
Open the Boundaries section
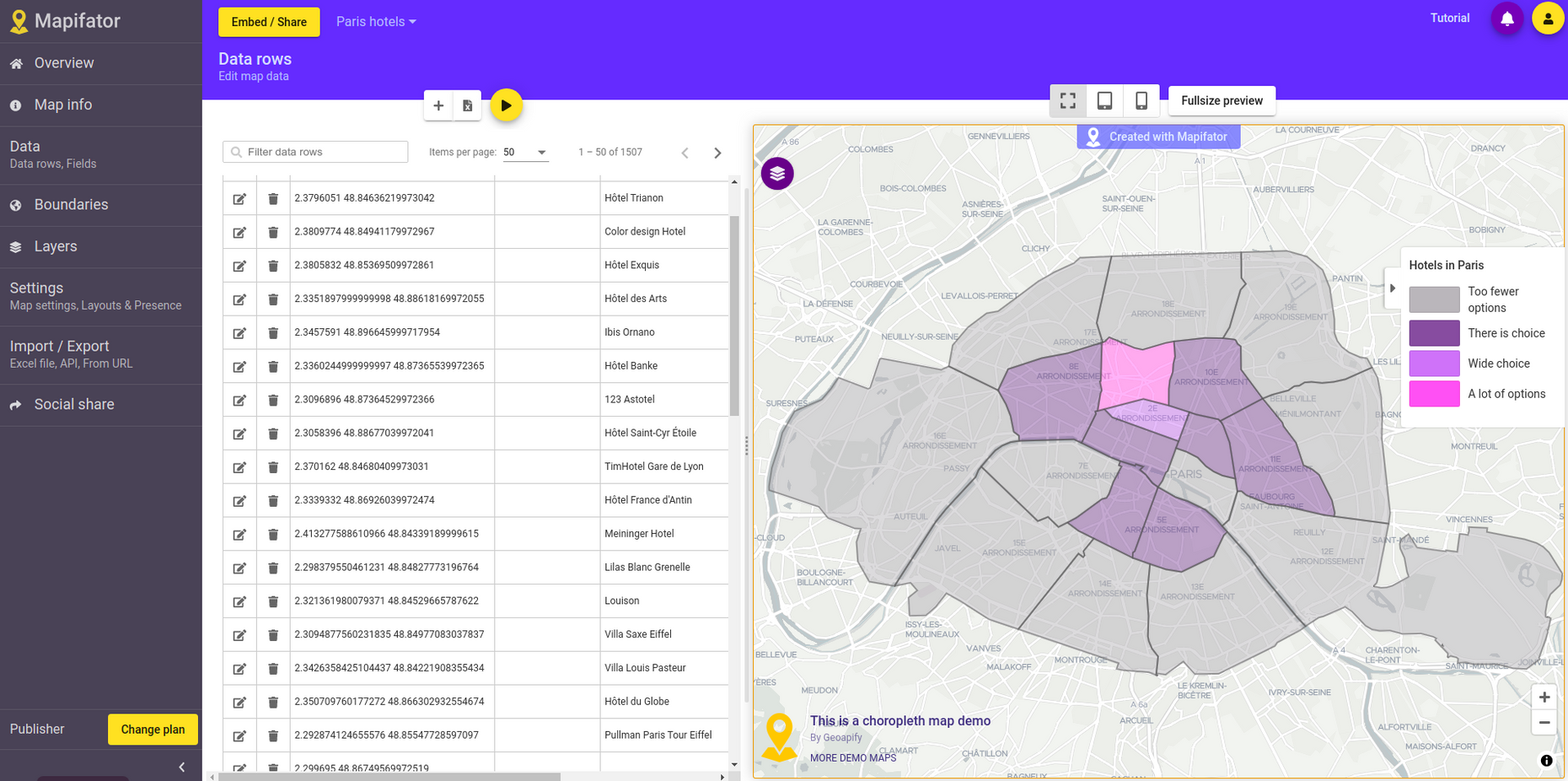click(x=71, y=204)
